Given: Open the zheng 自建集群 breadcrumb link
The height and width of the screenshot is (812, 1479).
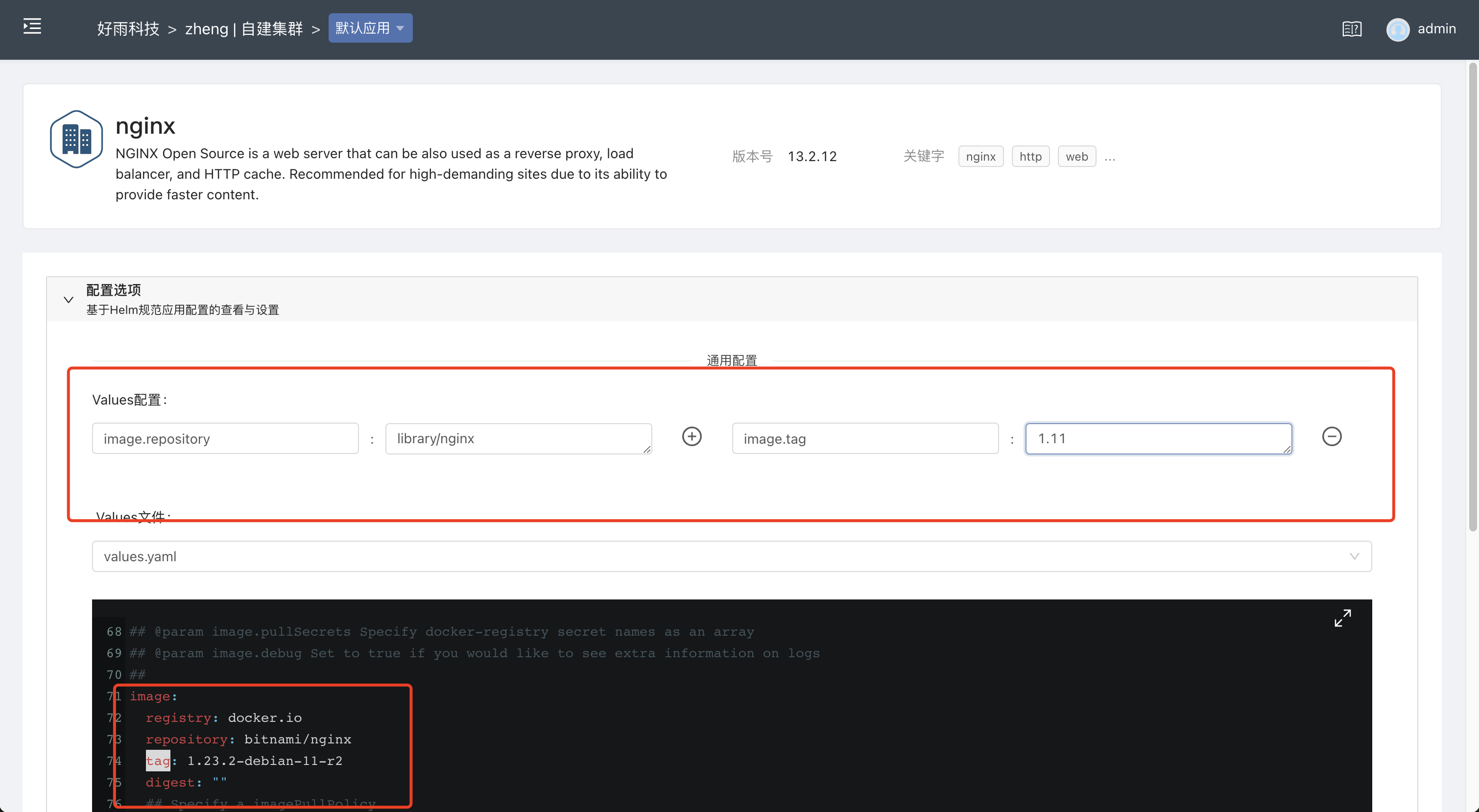Looking at the screenshot, I should pos(243,29).
